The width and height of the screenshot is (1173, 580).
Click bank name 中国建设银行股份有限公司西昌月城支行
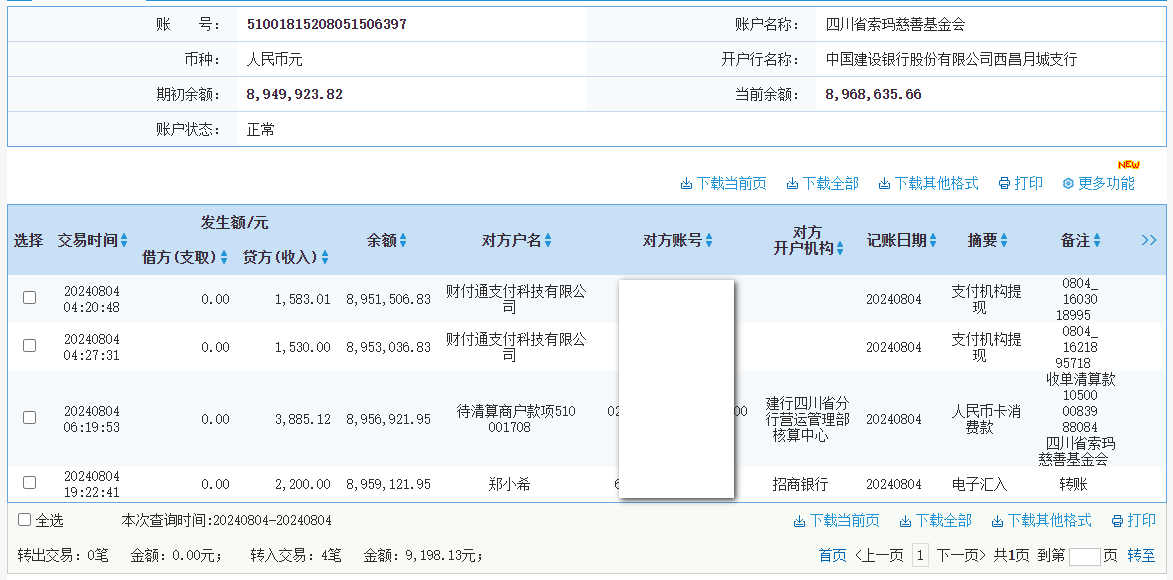pyautogui.click(x=952, y=59)
